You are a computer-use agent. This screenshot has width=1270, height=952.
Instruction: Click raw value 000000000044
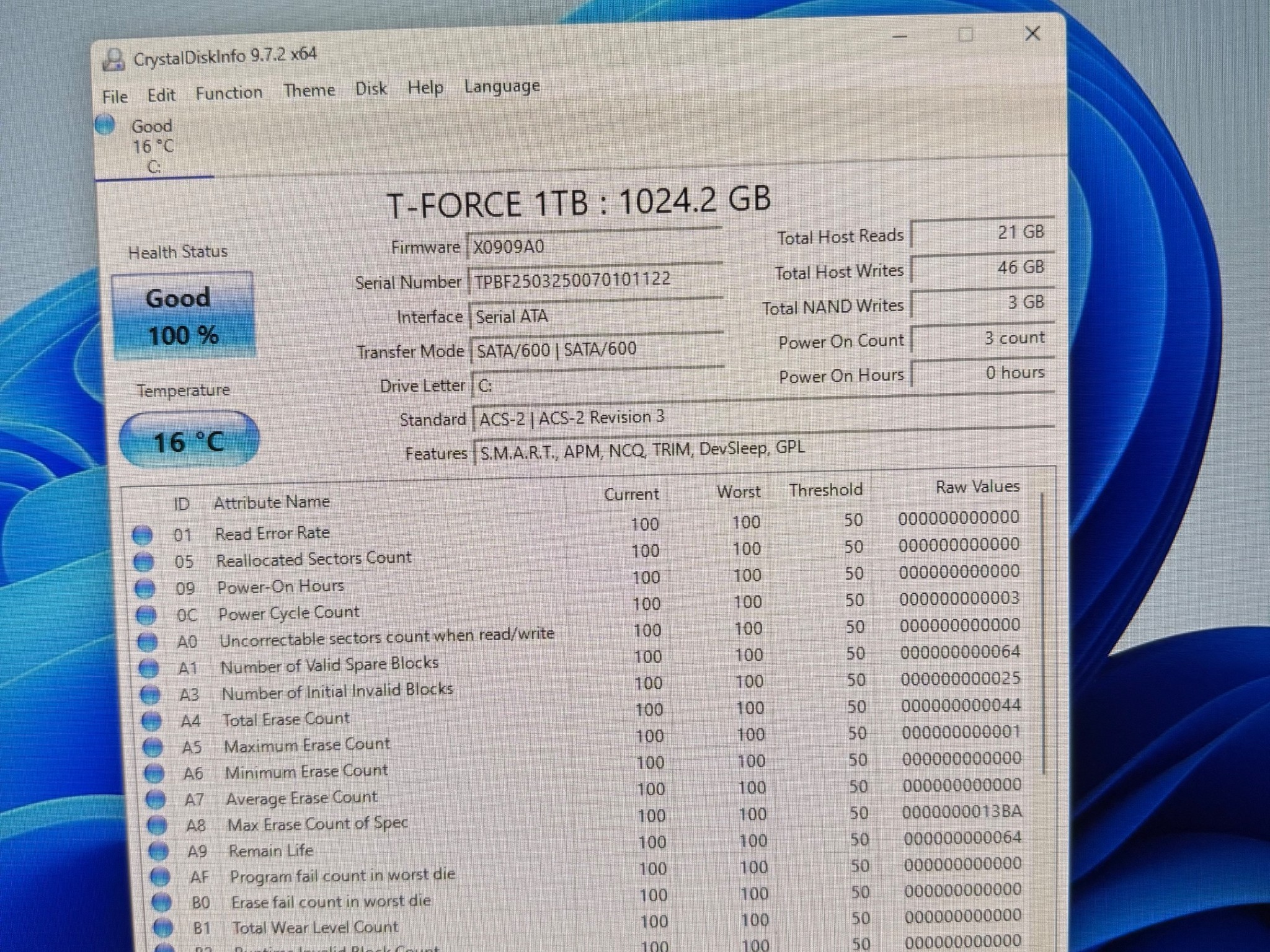pos(961,705)
